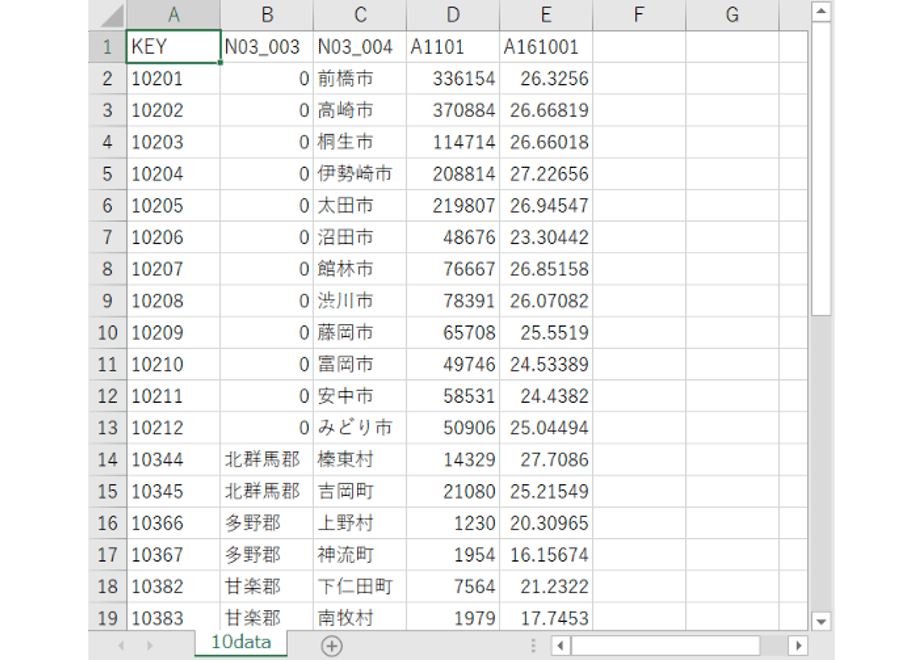The height and width of the screenshot is (660, 924).
Task: Select cell containing 館林市
Action: (360, 269)
